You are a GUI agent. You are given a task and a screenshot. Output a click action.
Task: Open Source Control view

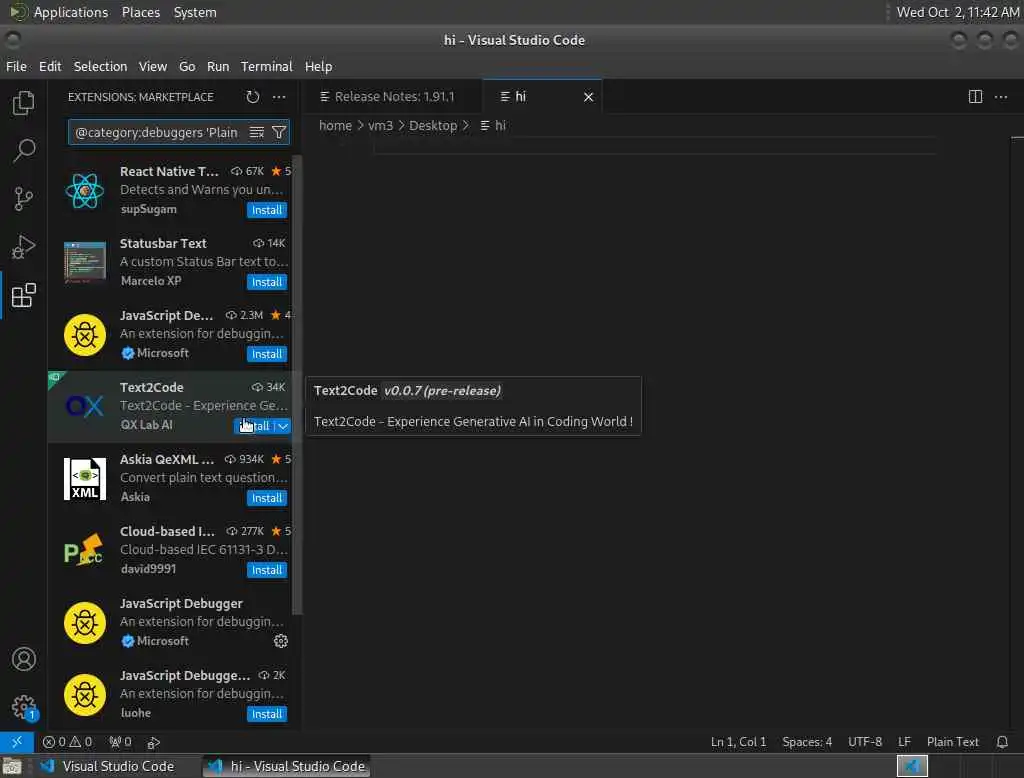pyautogui.click(x=24, y=199)
